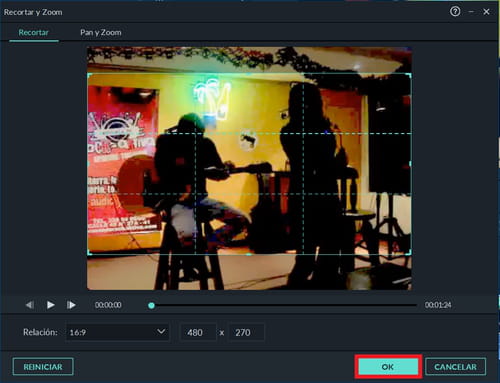
Task: Step forward to the next frame
Action: point(71,305)
